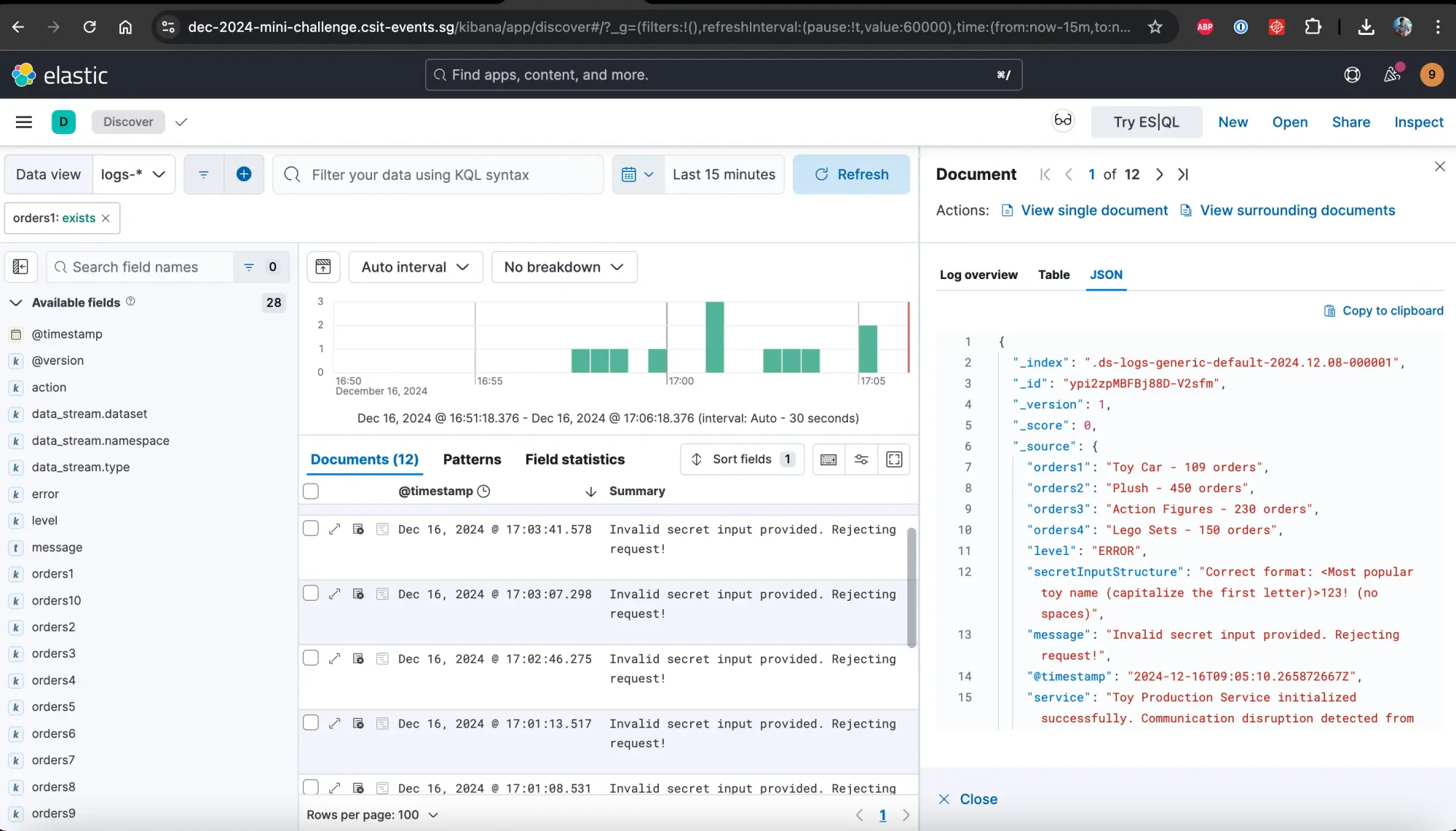Open the AdBlock Plus extension icon

point(1205,27)
